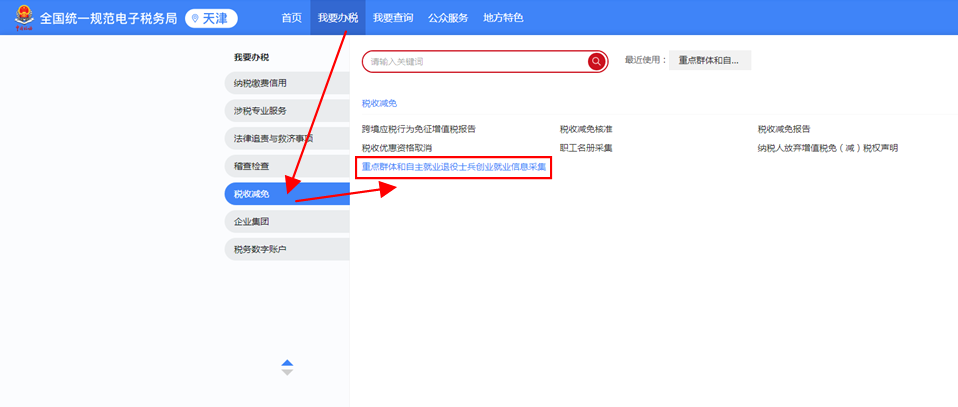Open 税收减免报告 link
This screenshot has height=407, width=958.
(784, 129)
